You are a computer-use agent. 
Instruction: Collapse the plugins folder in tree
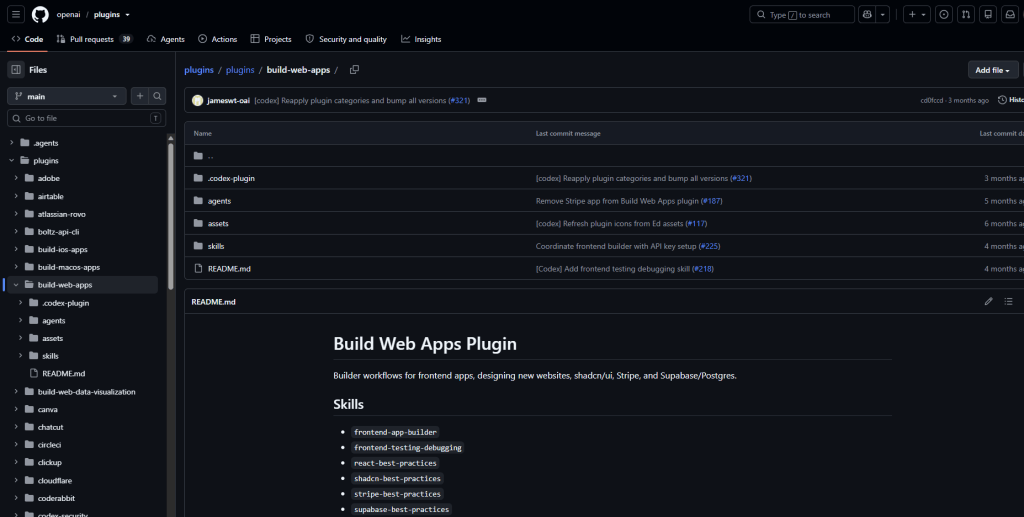tap(12, 161)
